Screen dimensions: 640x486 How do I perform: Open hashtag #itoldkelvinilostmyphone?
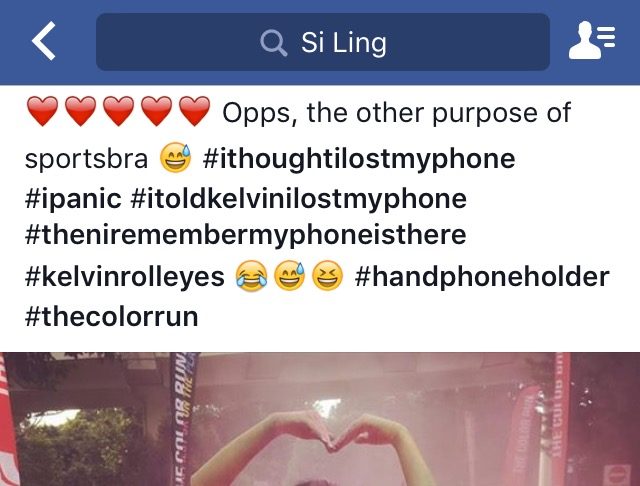tap(299, 199)
